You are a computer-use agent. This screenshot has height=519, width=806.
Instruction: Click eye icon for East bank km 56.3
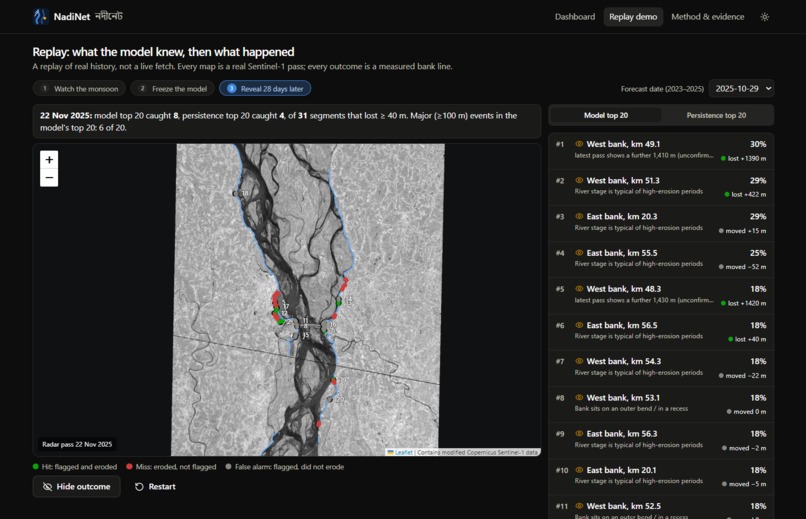579,434
